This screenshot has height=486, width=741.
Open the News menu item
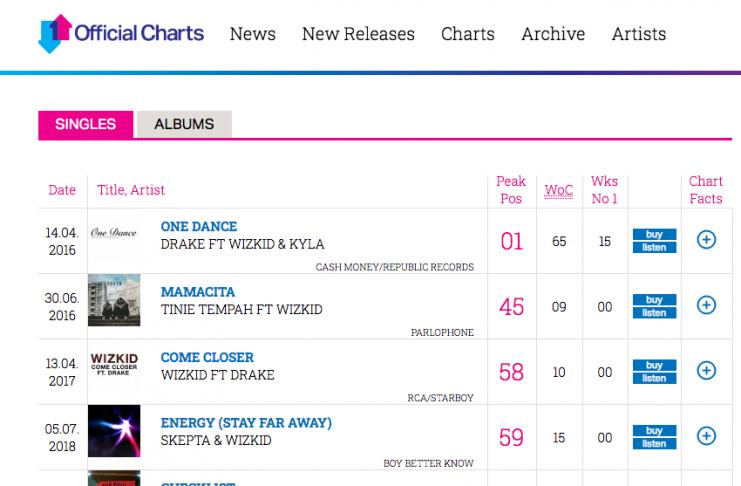click(252, 34)
